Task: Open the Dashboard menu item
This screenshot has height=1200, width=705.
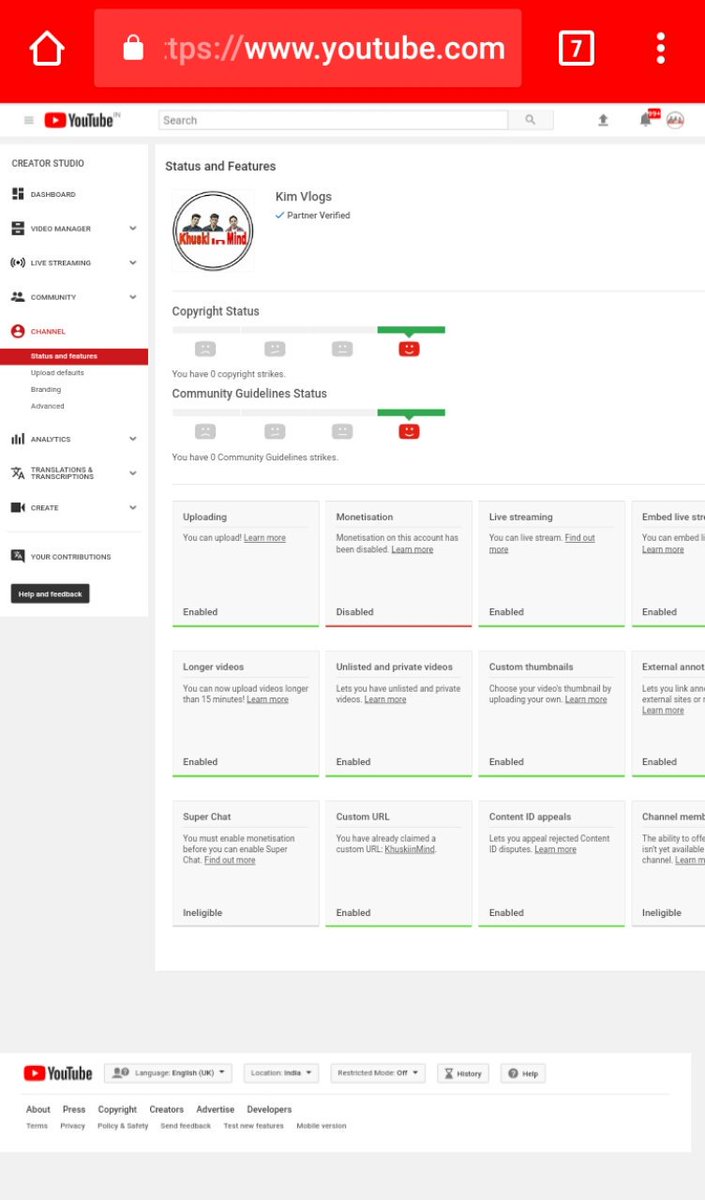Action: tap(53, 194)
